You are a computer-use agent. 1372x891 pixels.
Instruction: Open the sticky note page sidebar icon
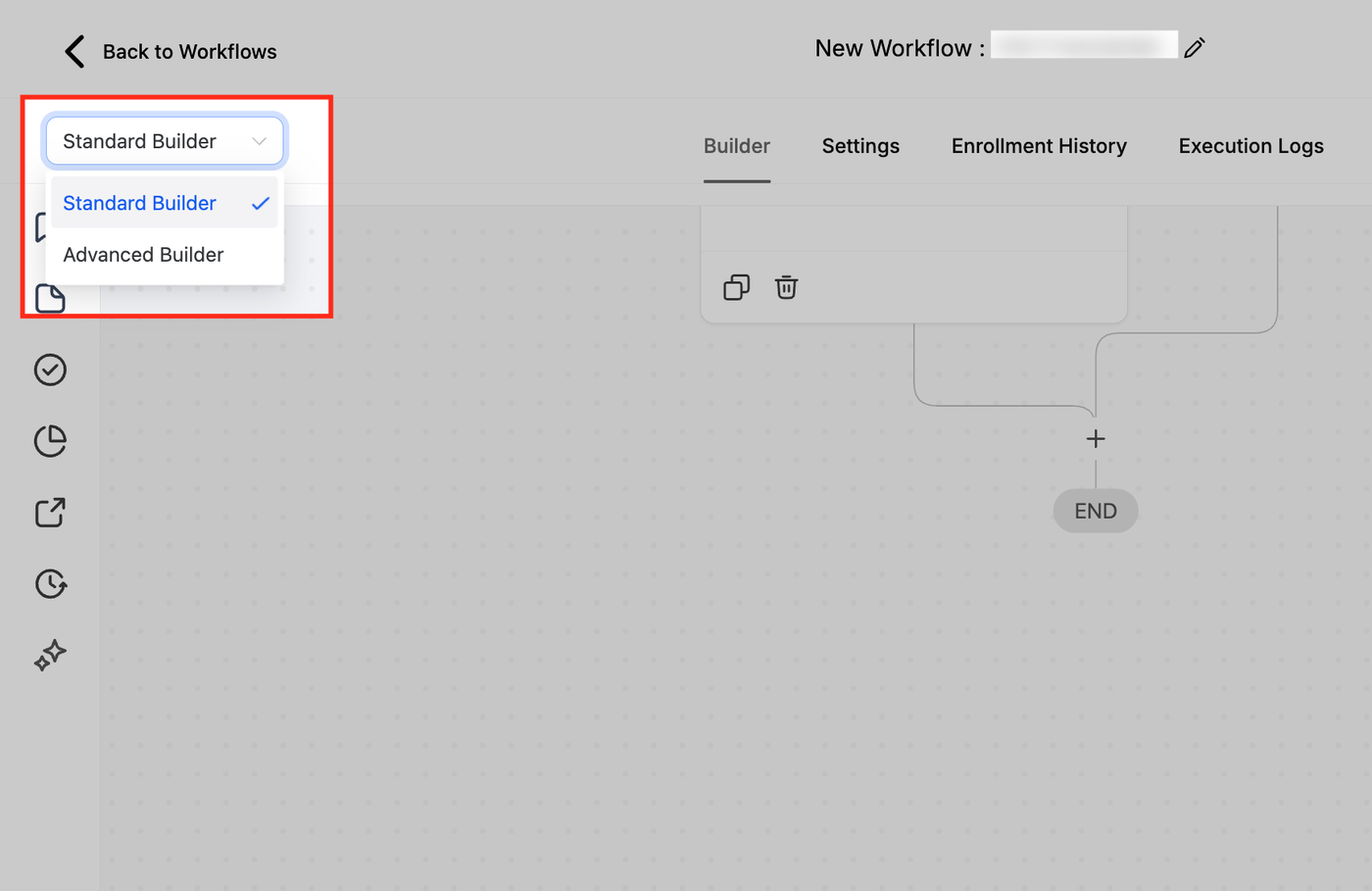click(x=50, y=298)
